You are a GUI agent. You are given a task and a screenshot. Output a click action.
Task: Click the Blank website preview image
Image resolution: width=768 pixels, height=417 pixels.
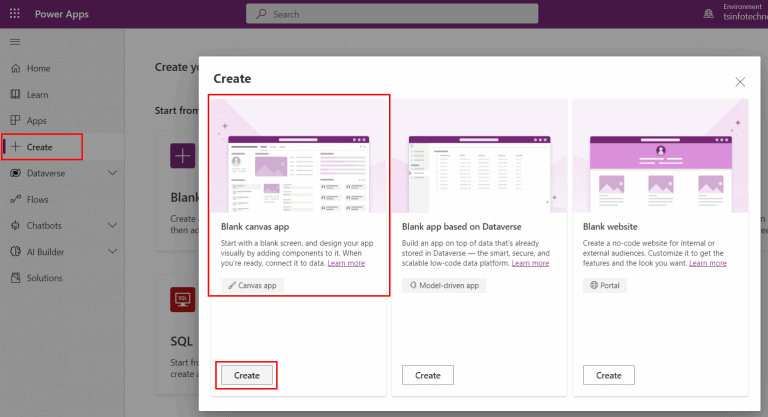coord(660,156)
